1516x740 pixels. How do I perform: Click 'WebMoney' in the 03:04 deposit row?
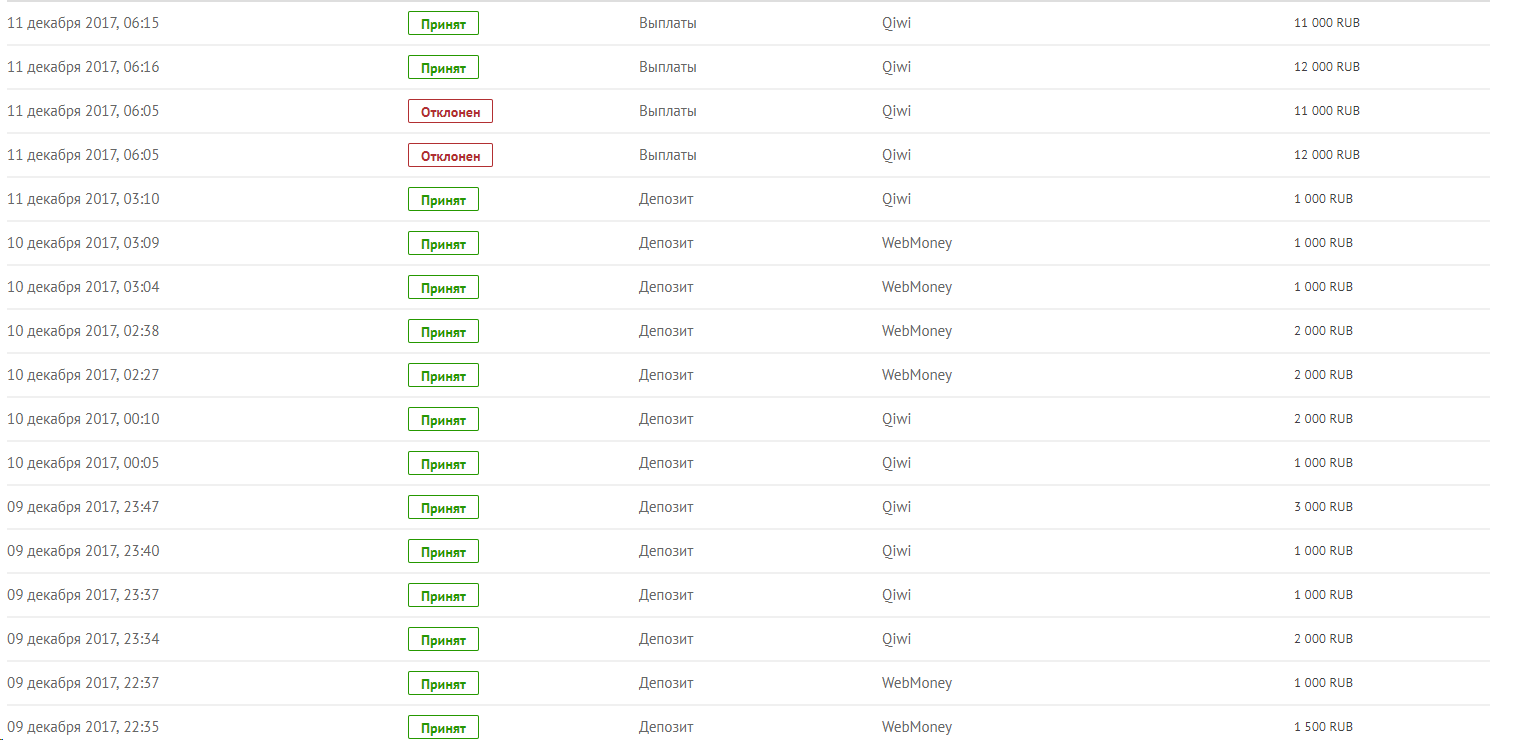coord(916,287)
